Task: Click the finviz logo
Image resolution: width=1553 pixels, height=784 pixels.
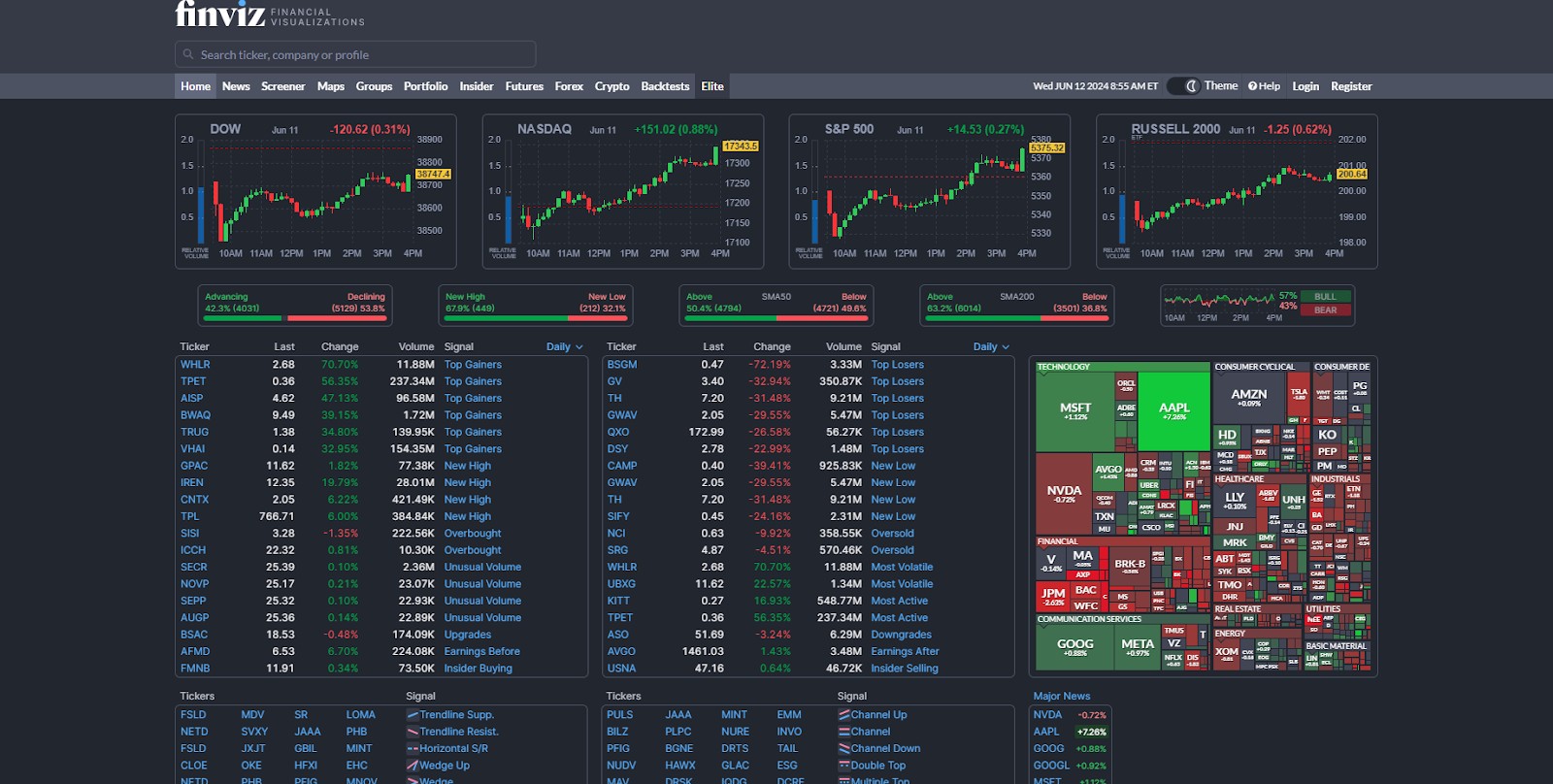Action: (x=220, y=14)
